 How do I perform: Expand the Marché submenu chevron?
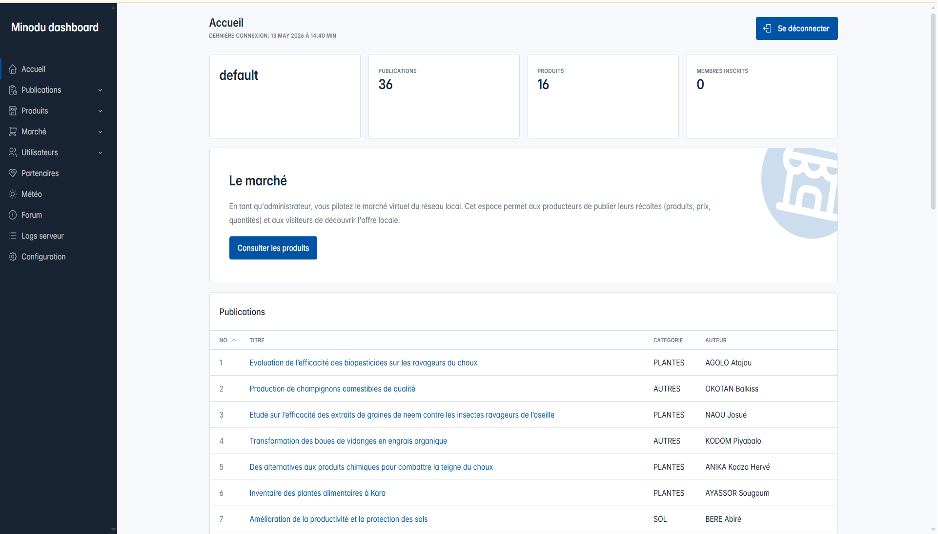(100, 132)
